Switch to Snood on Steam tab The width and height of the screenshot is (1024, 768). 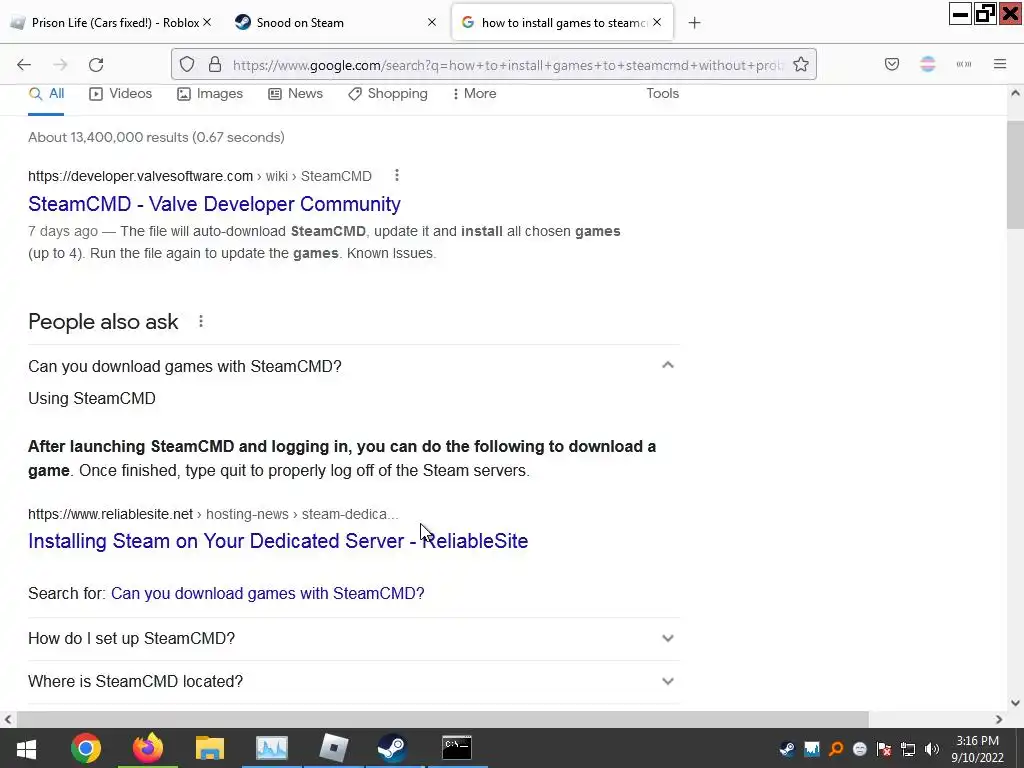(336, 23)
